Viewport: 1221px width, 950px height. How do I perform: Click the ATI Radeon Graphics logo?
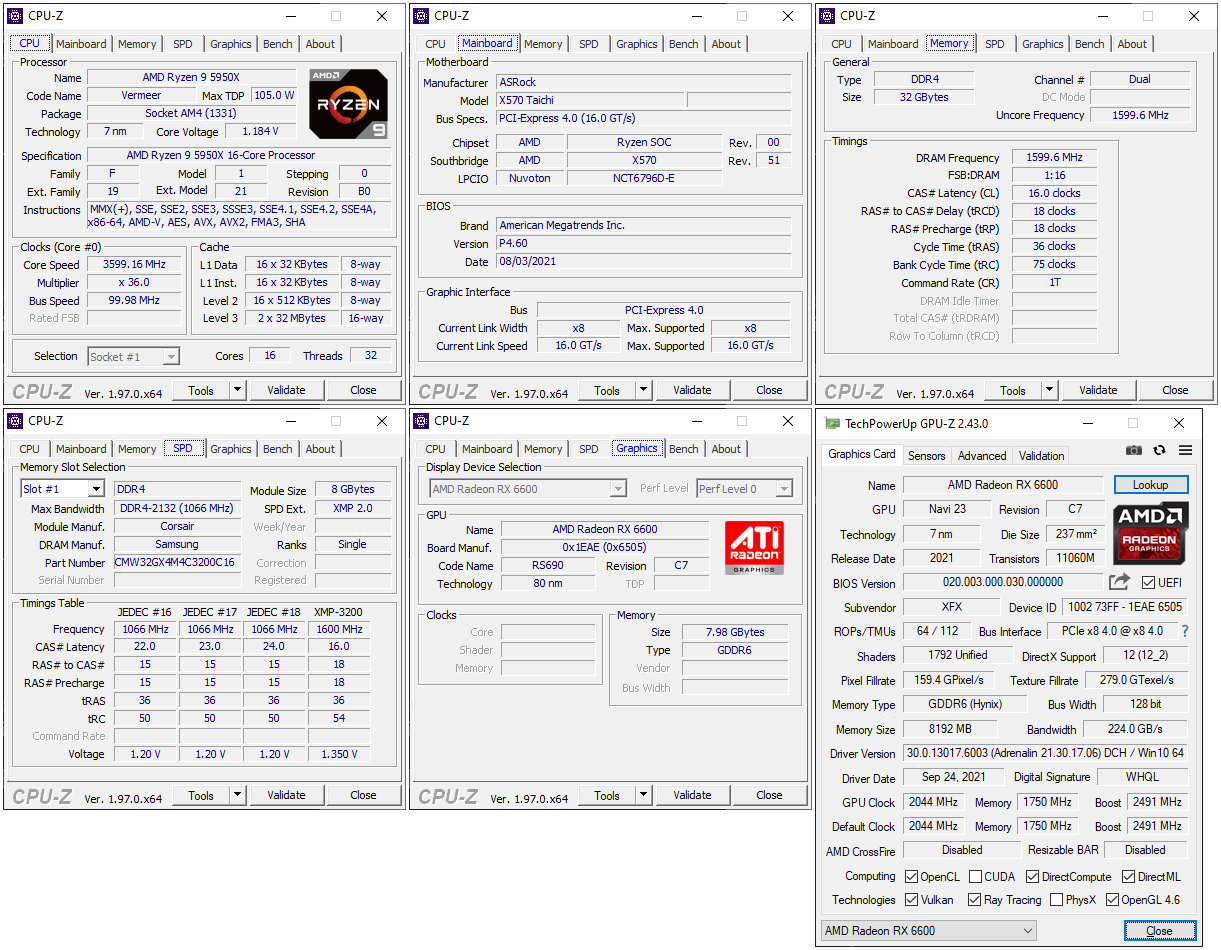click(x=754, y=547)
